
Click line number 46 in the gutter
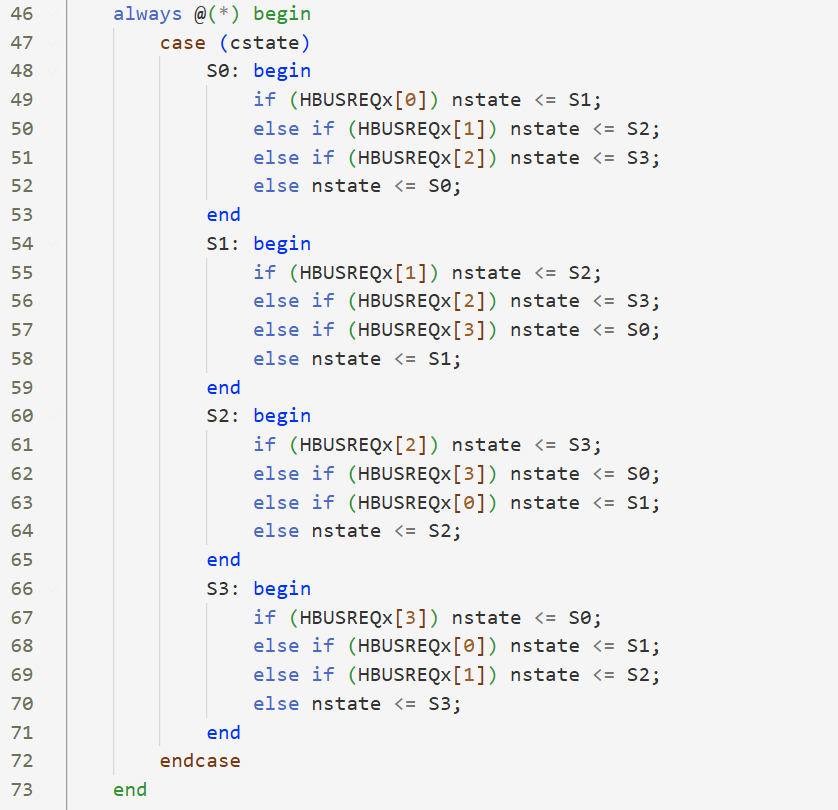pos(22,14)
